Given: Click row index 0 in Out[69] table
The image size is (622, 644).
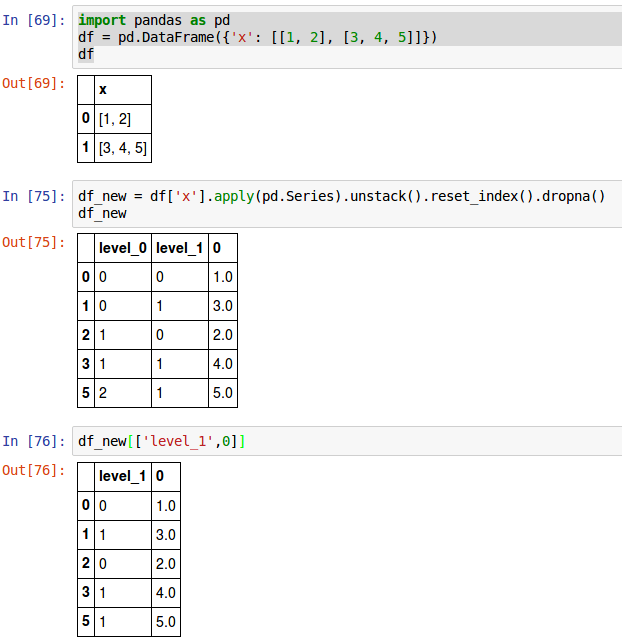Looking at the screenshot, I should [x=86, y=119].
